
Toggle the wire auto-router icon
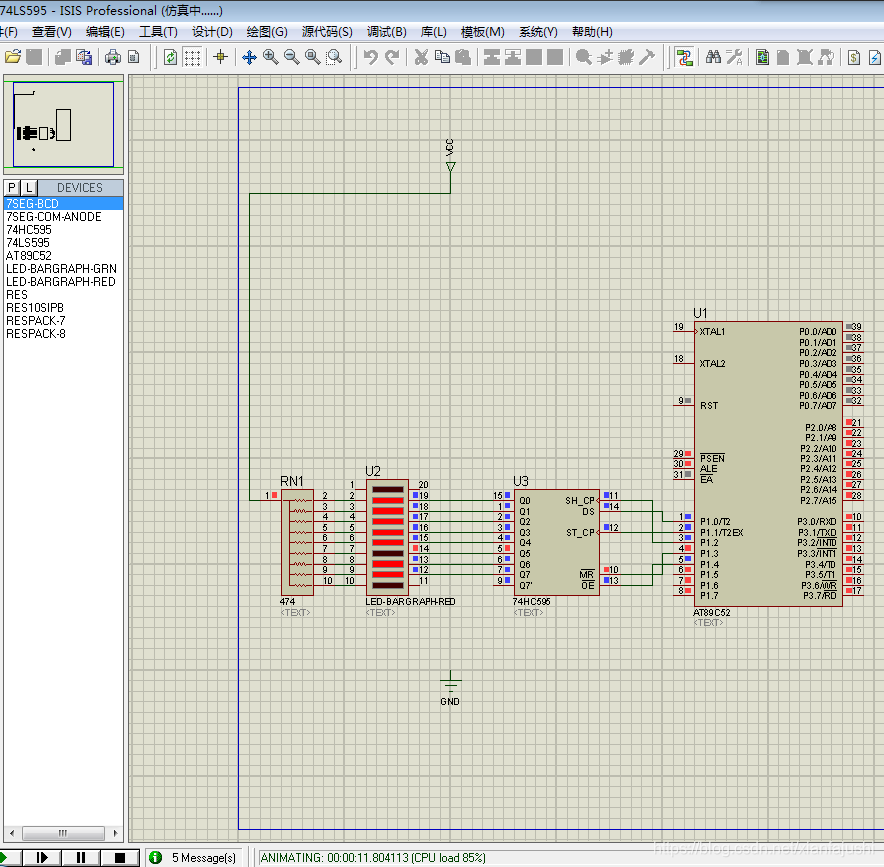tap(684, 57)
